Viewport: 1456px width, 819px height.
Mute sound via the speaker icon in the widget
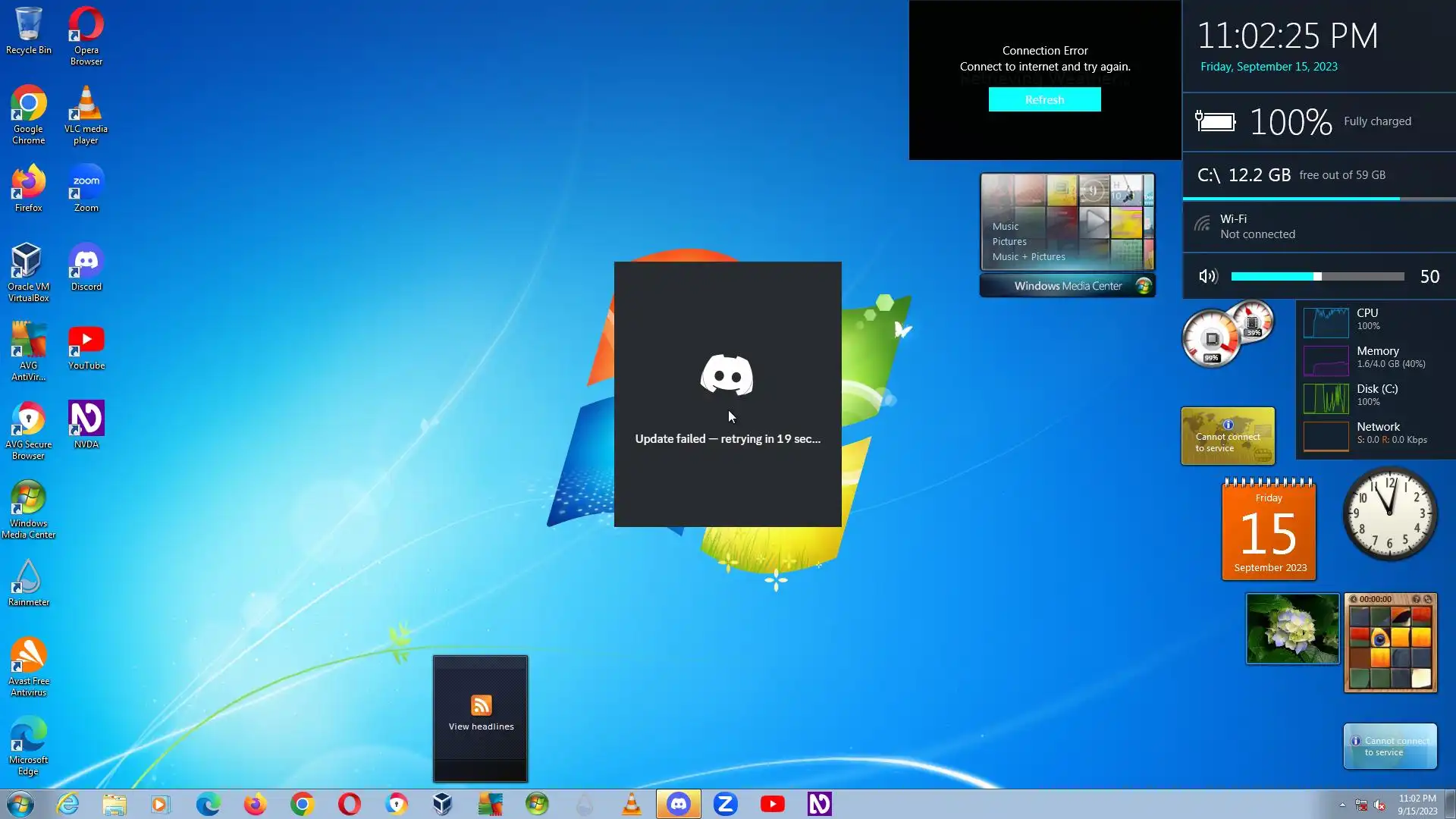click(1208, 277)
